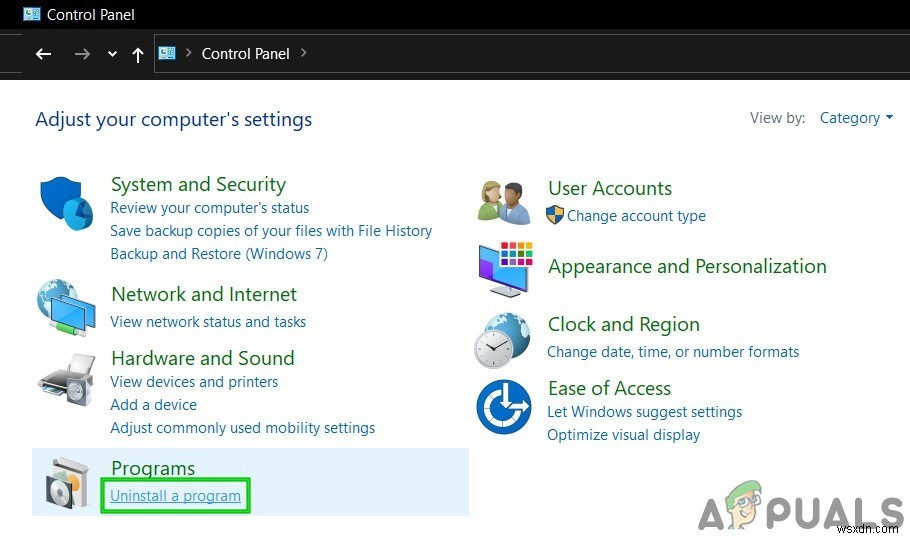Expand chevron after Control Panel breadcrumb

(x=304, y=53)
